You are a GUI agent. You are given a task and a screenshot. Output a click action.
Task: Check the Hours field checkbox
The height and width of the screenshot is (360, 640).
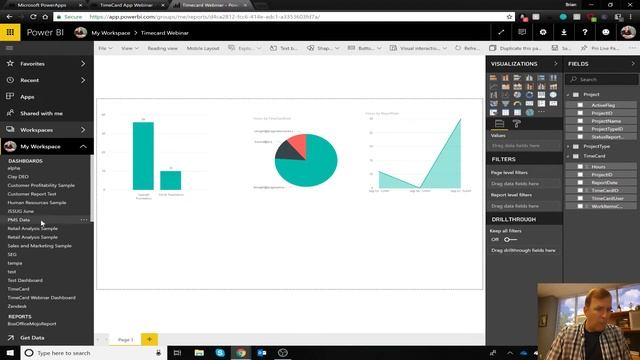[580, 167]
